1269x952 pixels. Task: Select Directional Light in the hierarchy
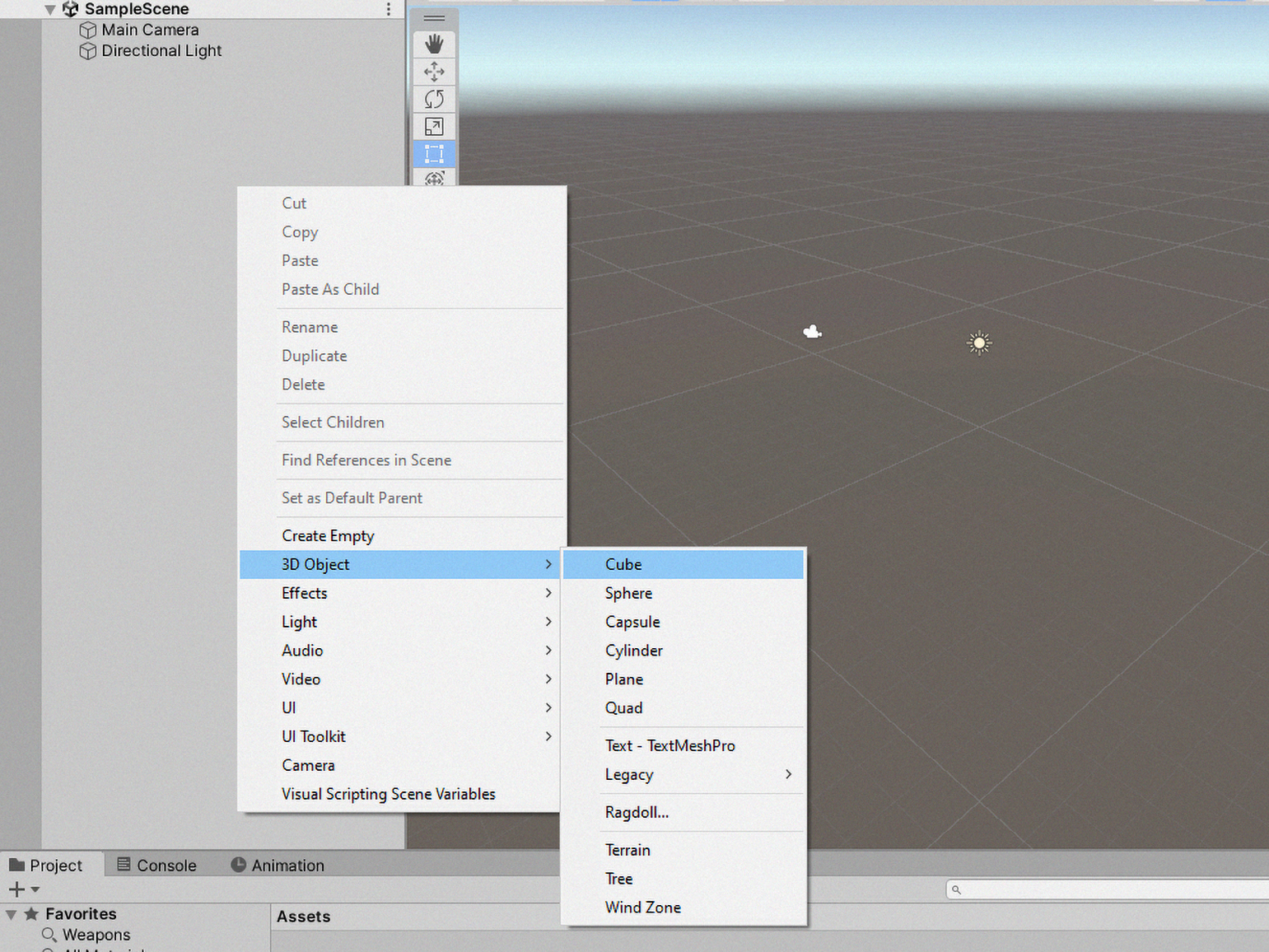point(161,50)
